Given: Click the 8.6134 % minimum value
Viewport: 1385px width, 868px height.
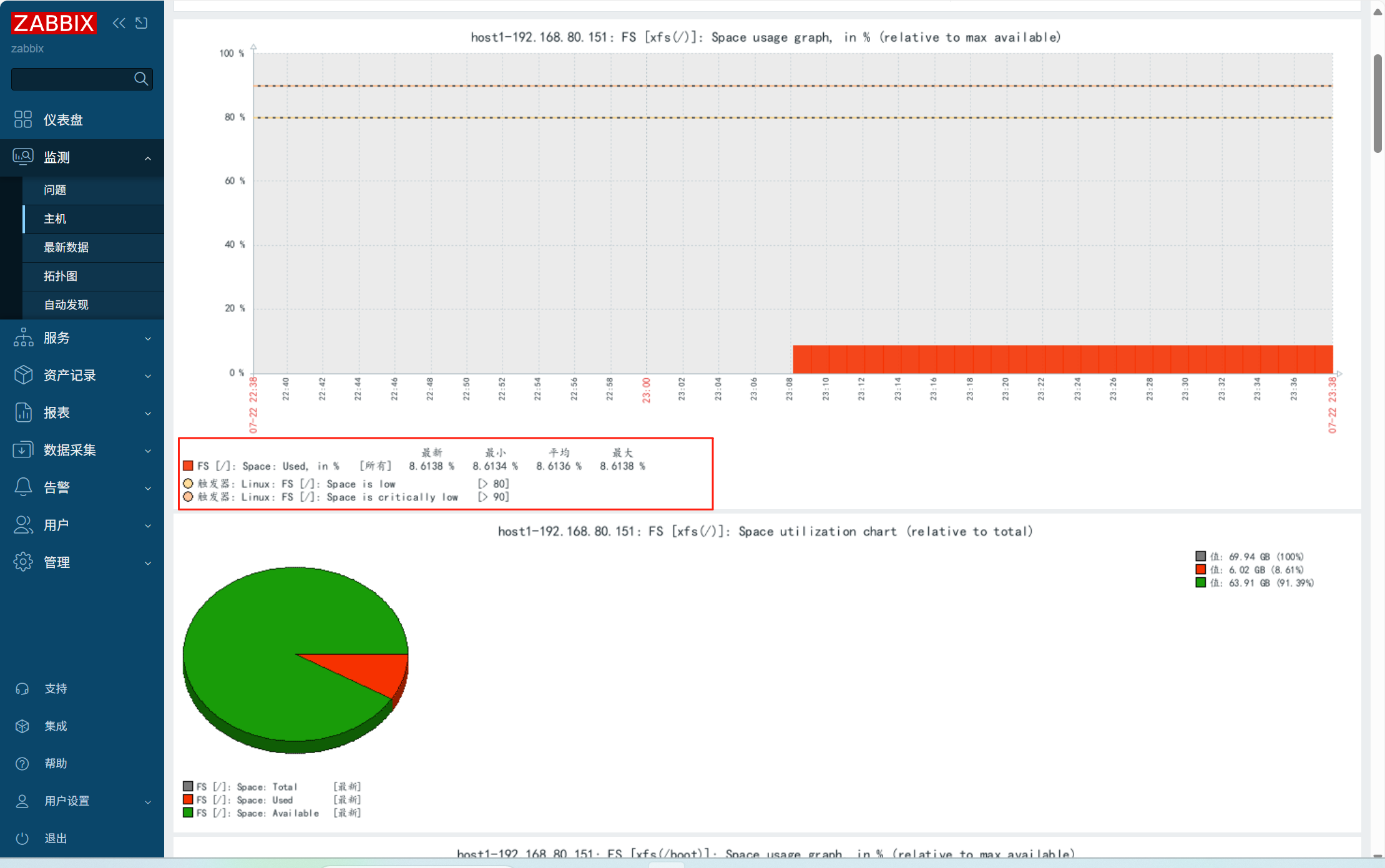Looking at the screenshot, I should 495,466.
